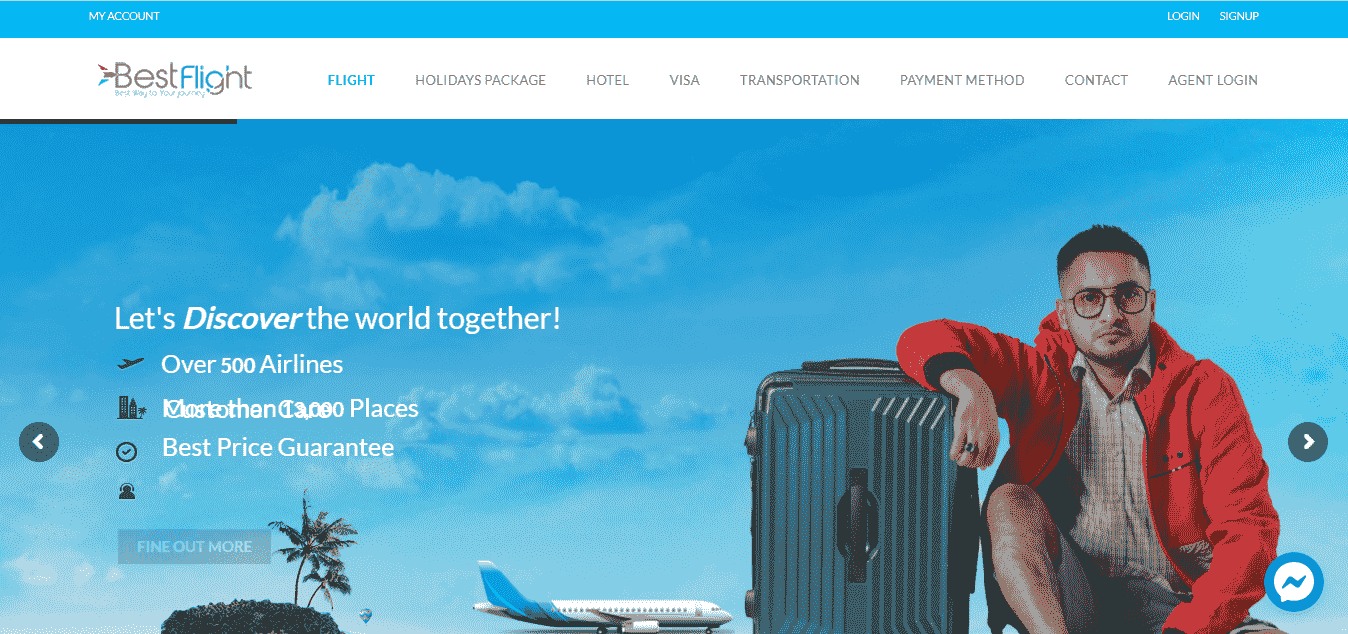Open the Agent Login link
1348x634 pixels.
point(1213,80)
